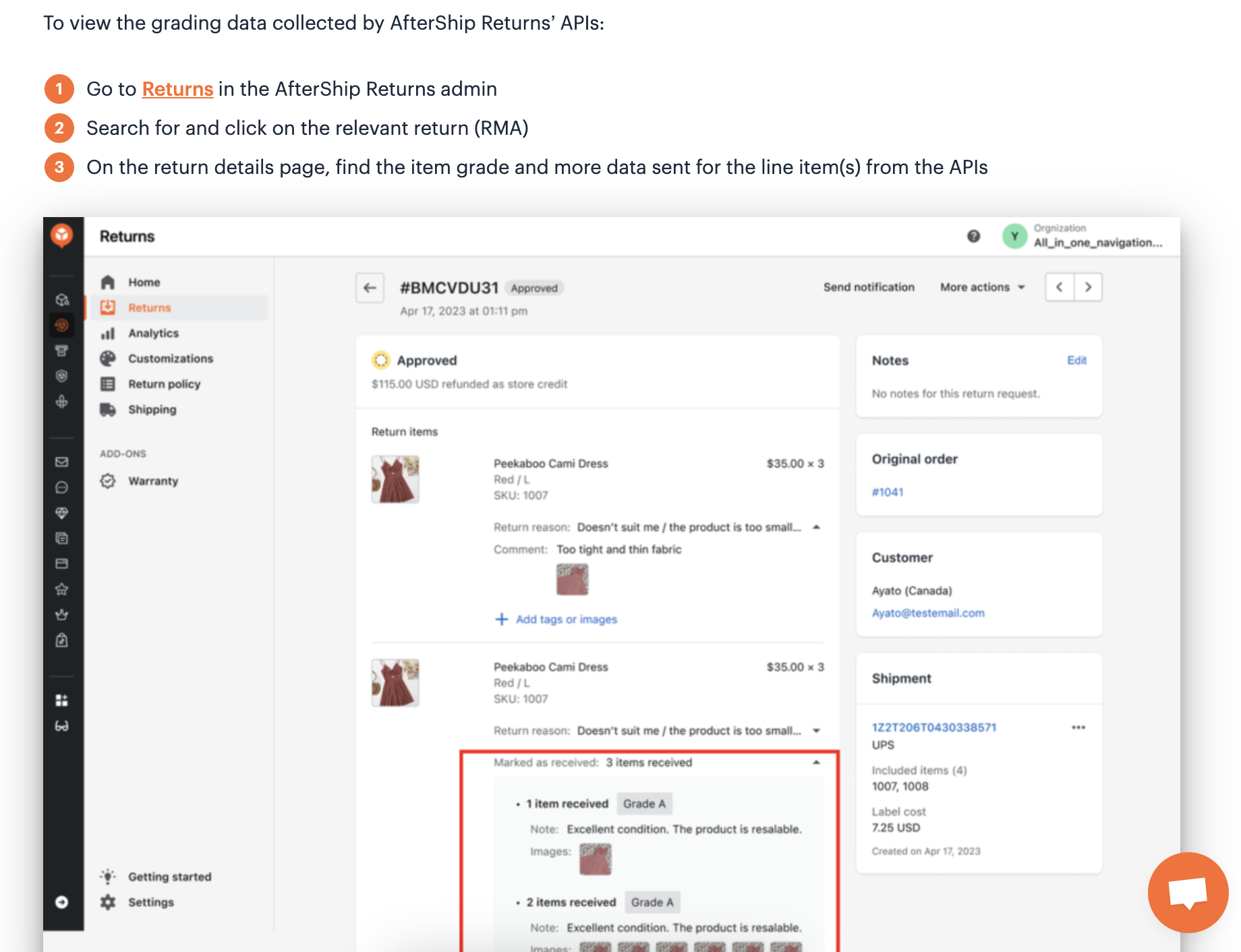The image size is (1241, 952).
Task: Click the Ayato@testemail.com email link
Action: tap(928, 613)
